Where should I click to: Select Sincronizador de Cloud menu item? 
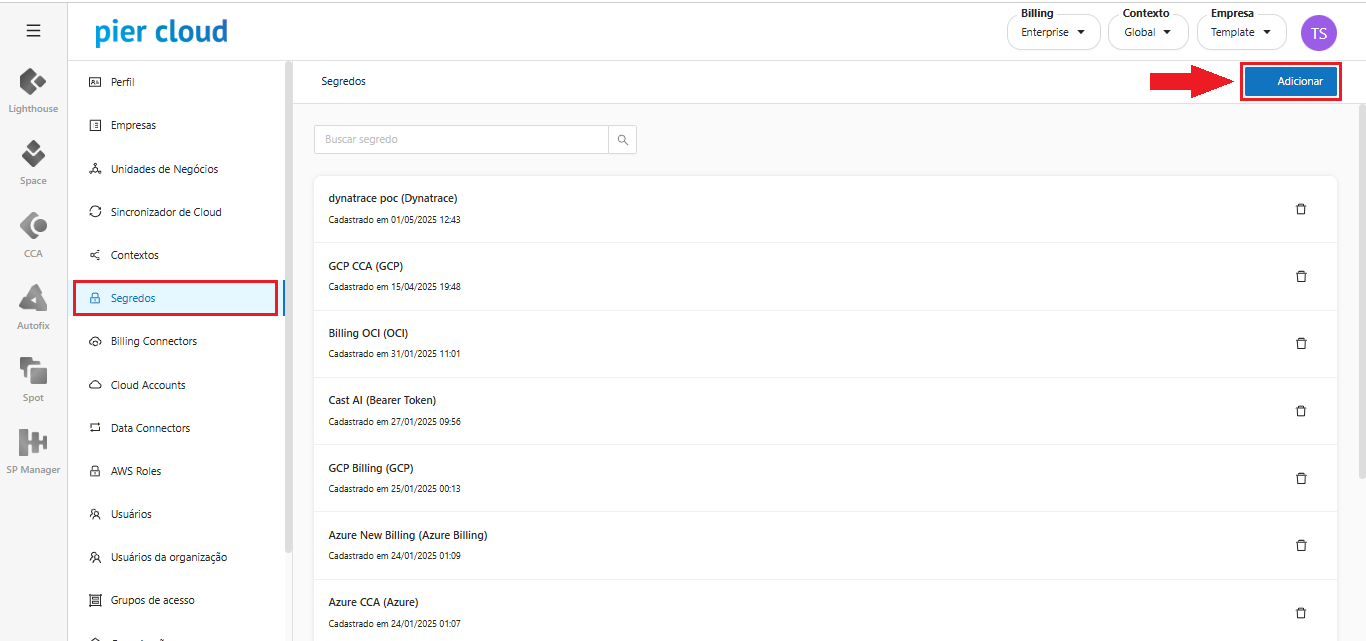(x=166, y=212)
